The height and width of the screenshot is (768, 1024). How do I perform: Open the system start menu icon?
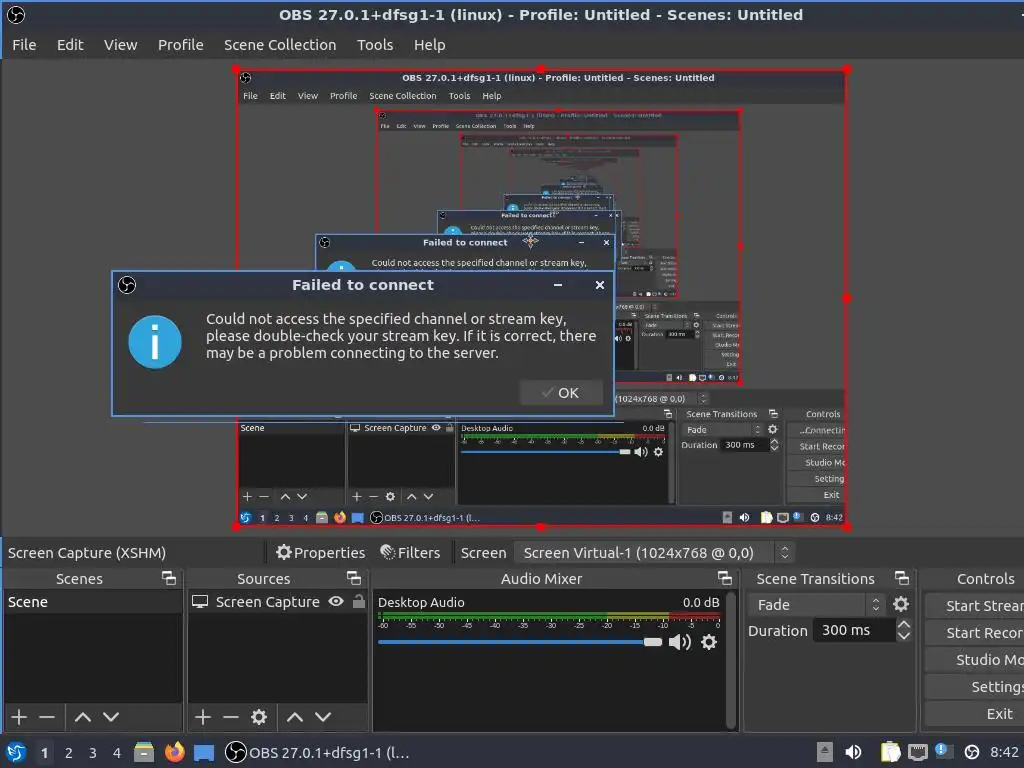pos(16,752)
